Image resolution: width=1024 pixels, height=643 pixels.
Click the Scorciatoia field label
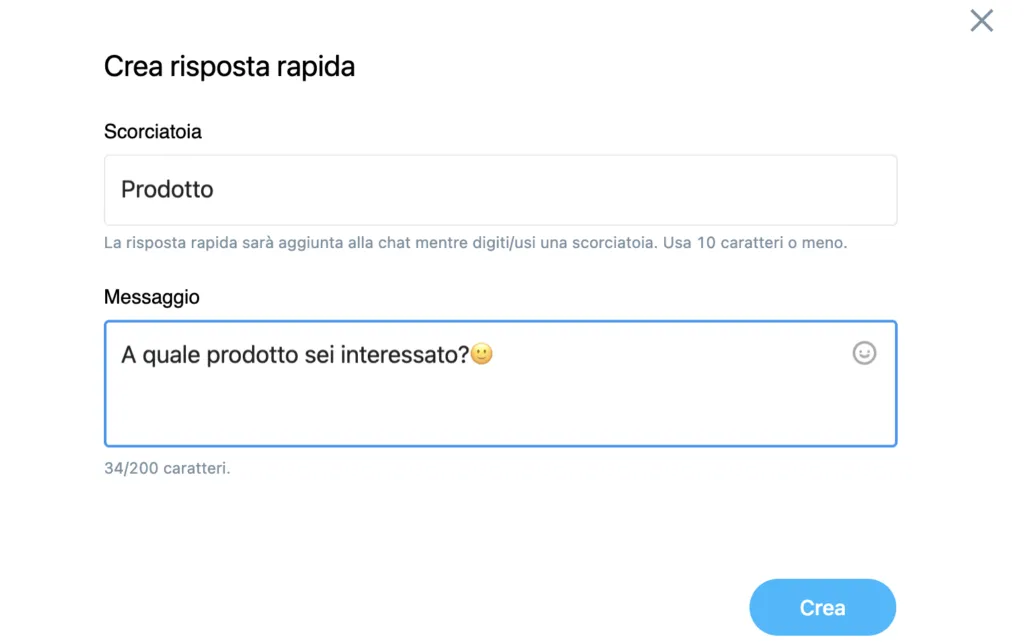pos(153,131)
